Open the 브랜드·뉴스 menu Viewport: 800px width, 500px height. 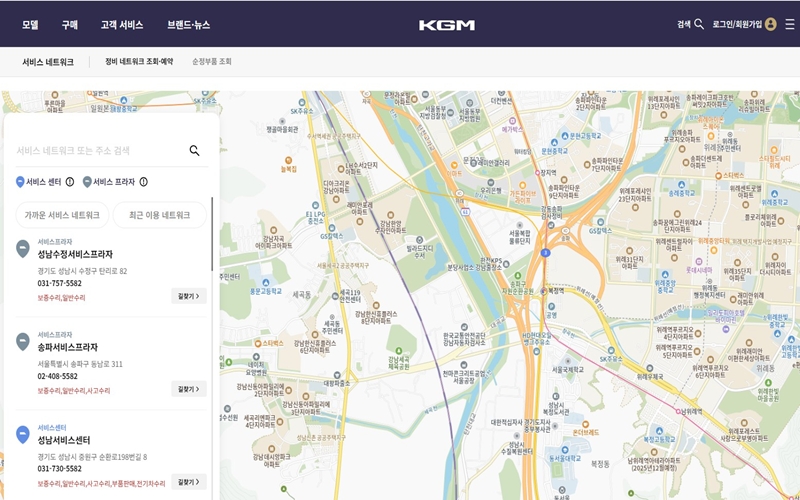click(x=189, y=24)
